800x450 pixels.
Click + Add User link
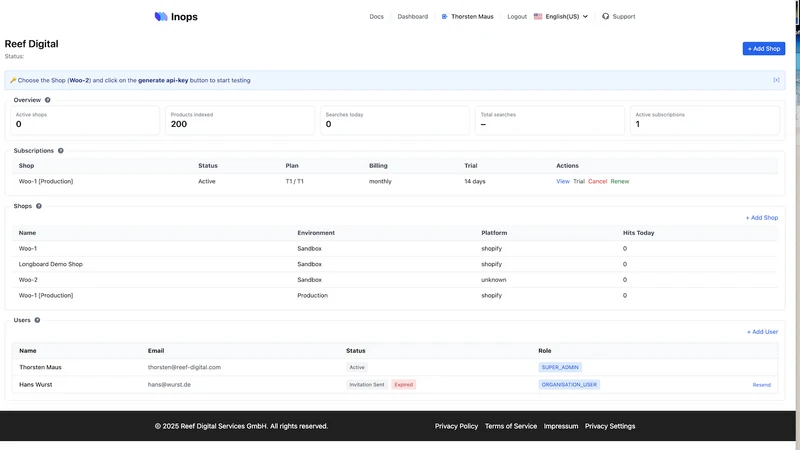point(762,332)
